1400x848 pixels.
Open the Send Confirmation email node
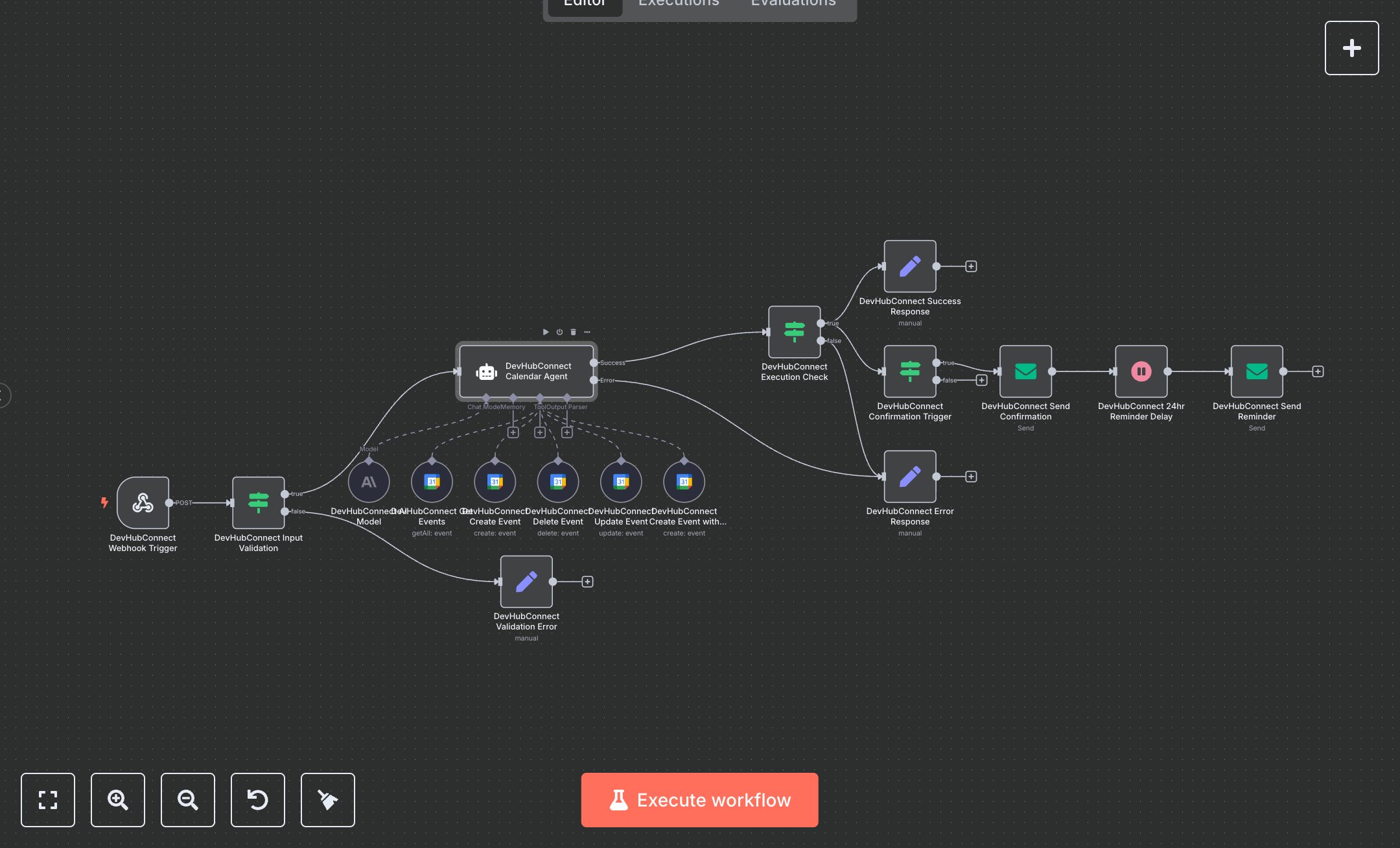(1025, 371)
